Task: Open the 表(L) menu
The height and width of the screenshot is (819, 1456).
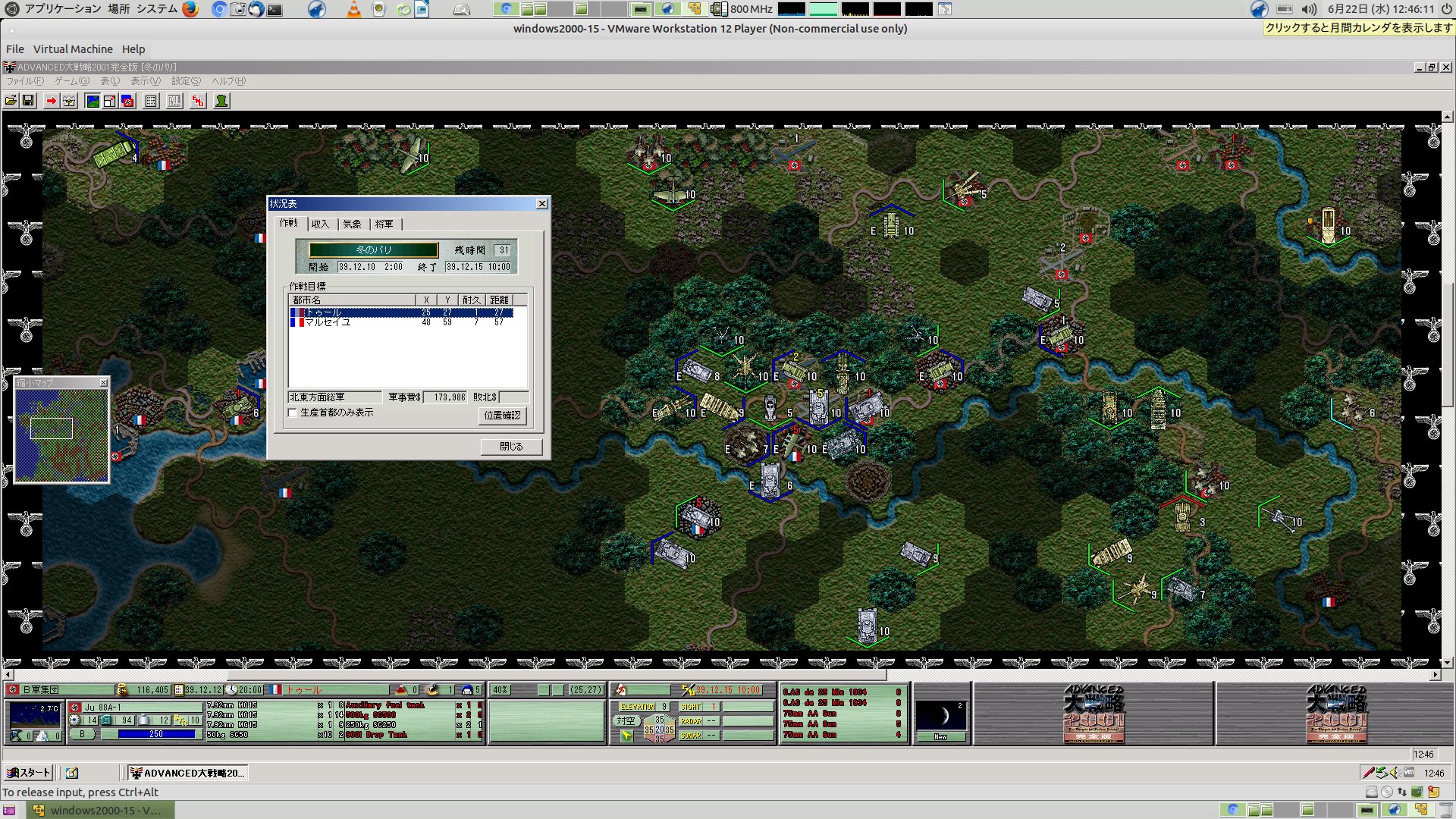Action: tap(110, 81)
